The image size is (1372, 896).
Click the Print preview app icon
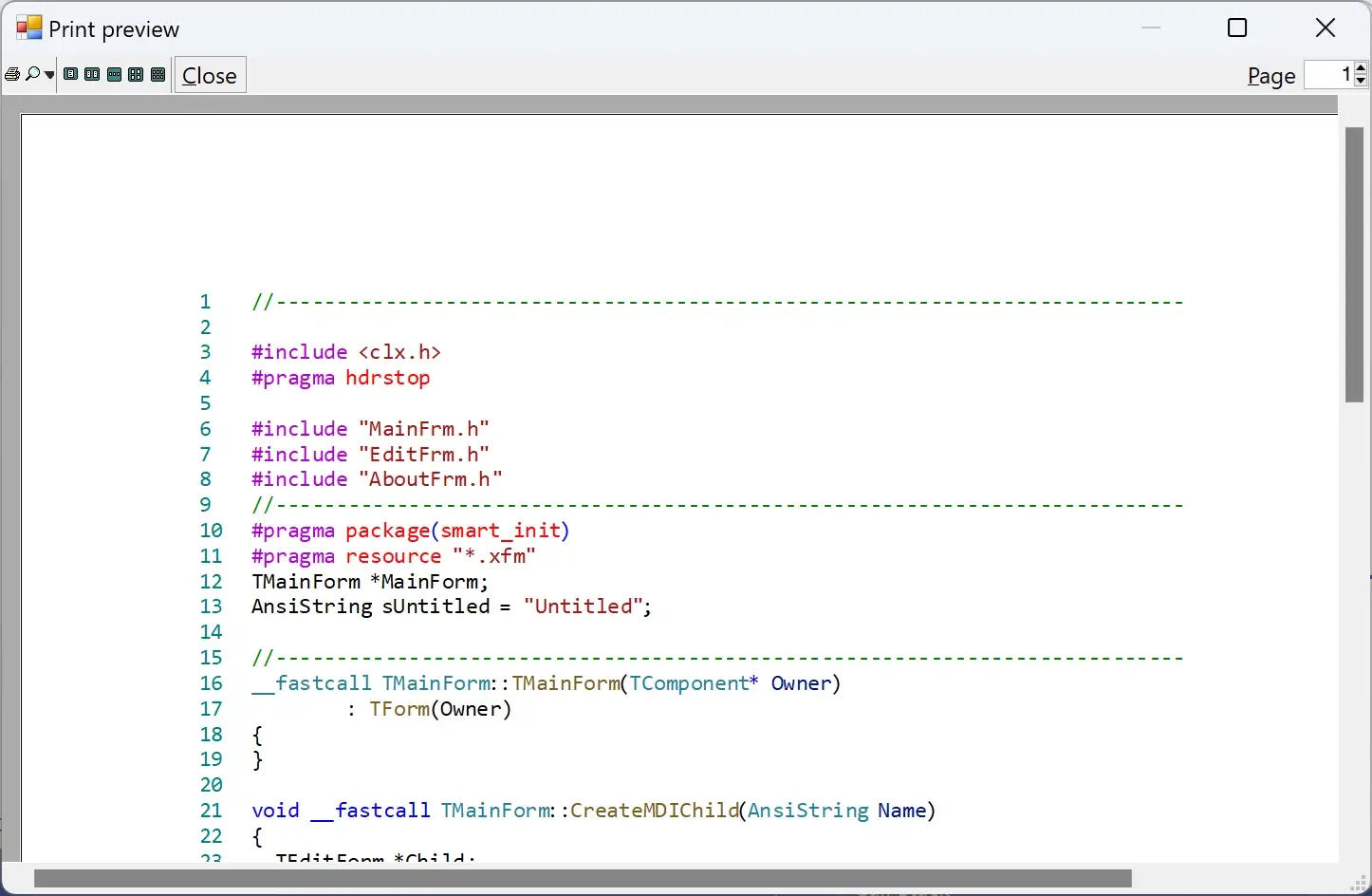pos(28,28)
